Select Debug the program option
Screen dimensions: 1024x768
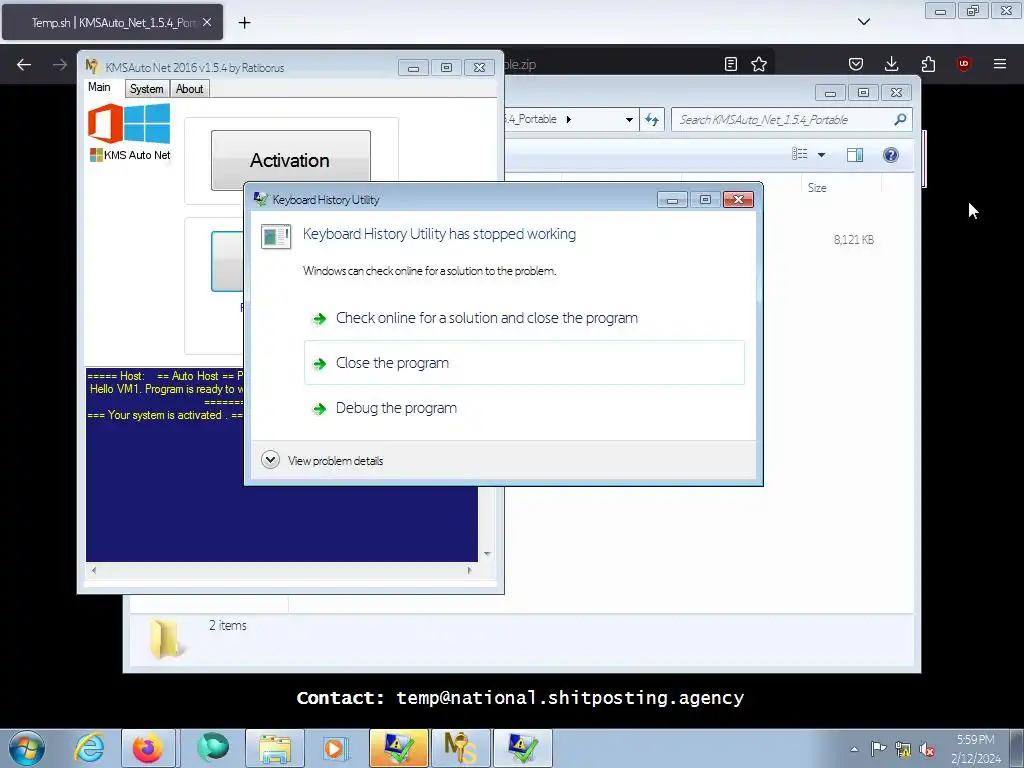tap(396, 408)
